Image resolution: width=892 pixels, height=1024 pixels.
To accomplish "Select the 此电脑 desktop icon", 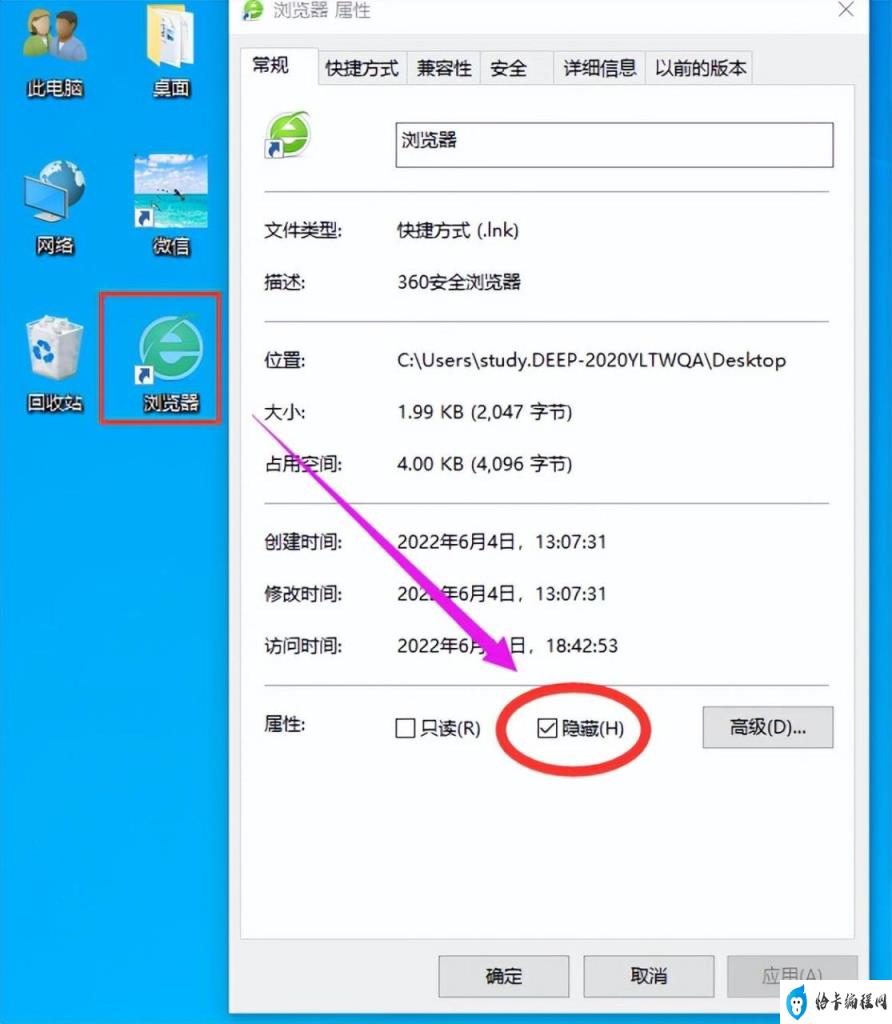I will 55,51.
